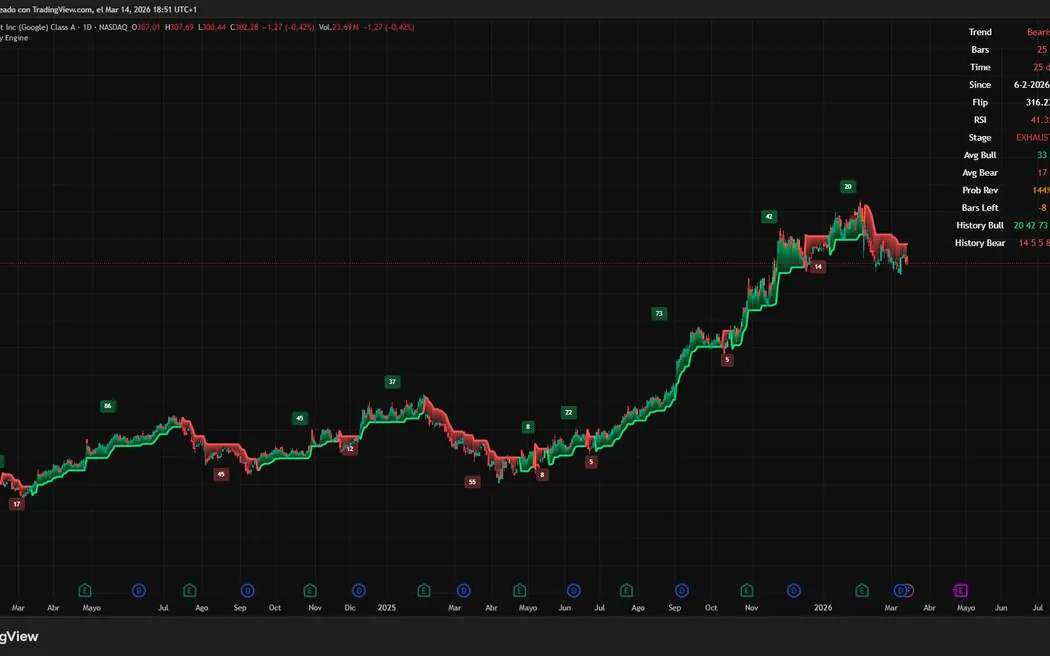Select the red 12 bear-run label
The height and width of the screenshot is (656, 1050).
click(x=350, y=449)
